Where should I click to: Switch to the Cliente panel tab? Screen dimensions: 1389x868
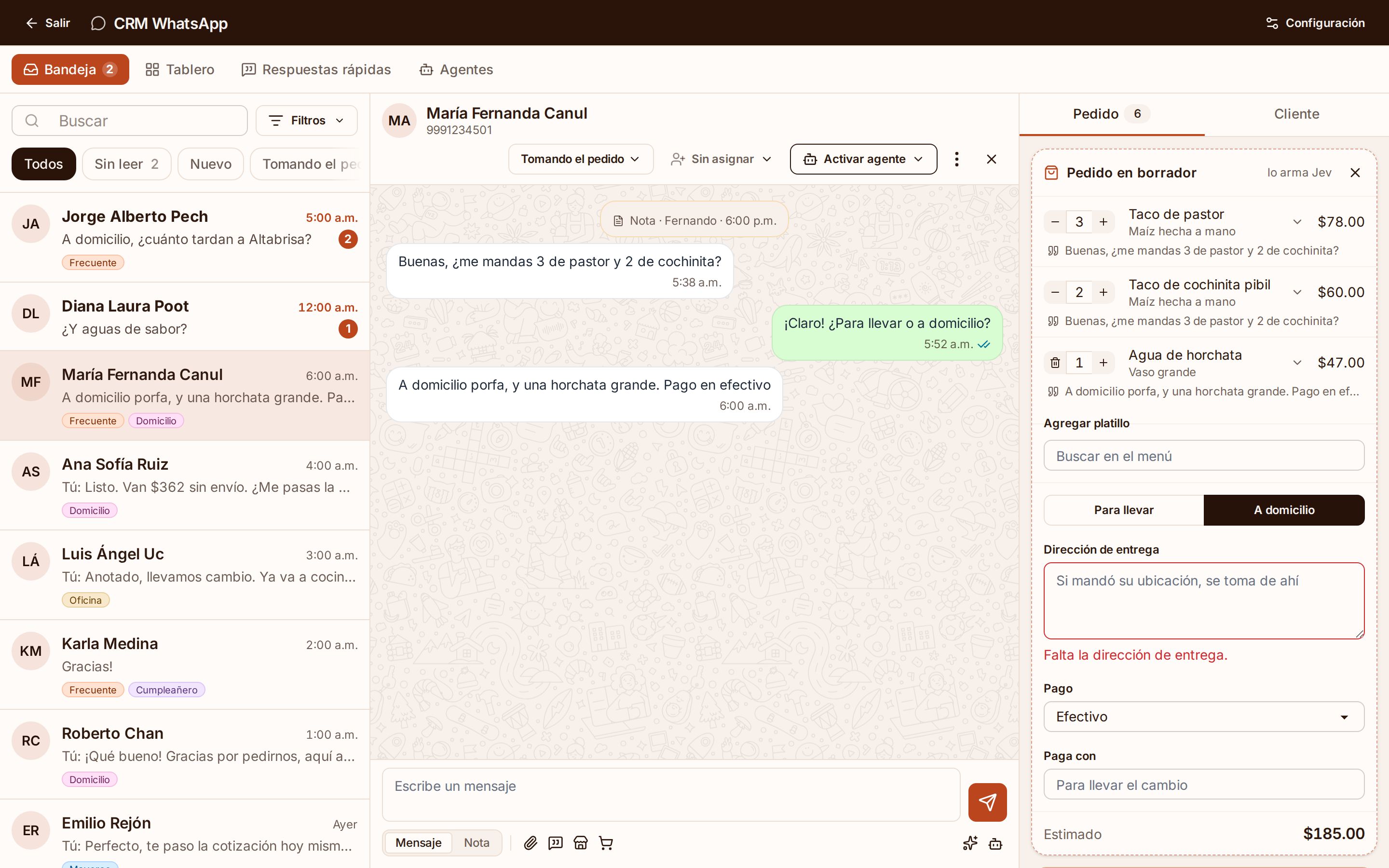click(1296, 114)
